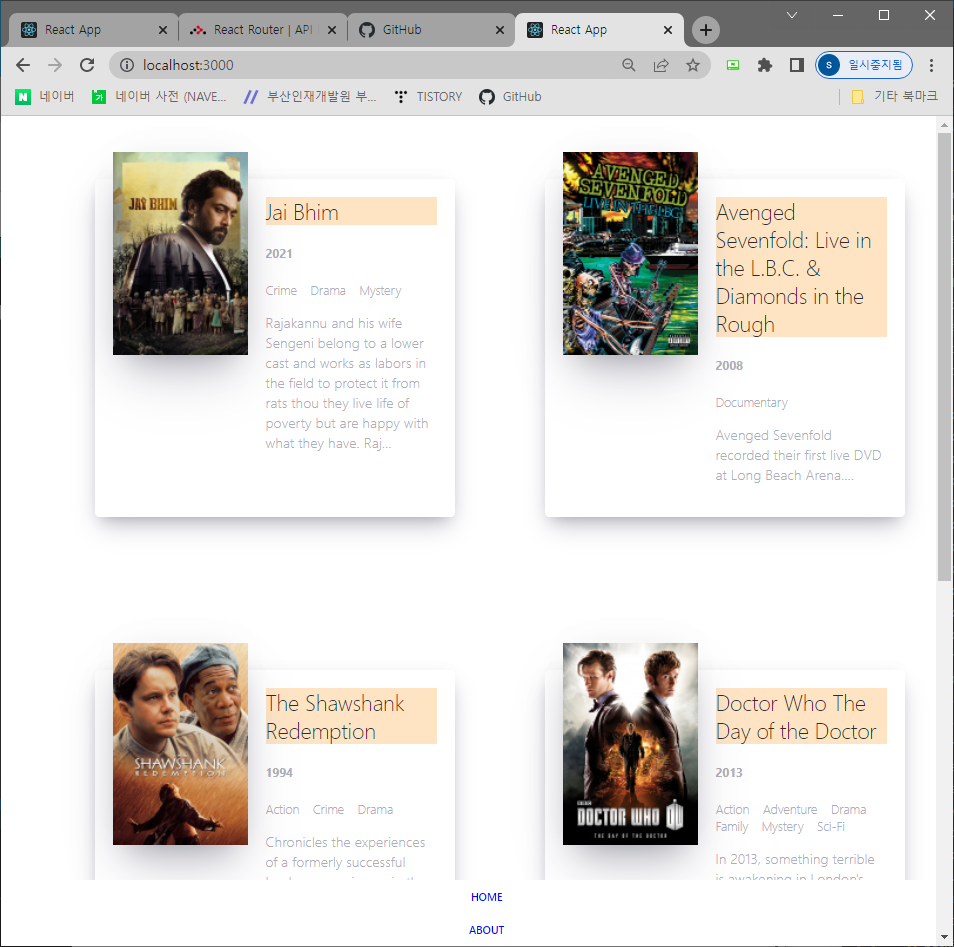Viewport: 954px width, 947px height.
Task: Click the Jai Bhim movie poster
Action: point(180,253)
